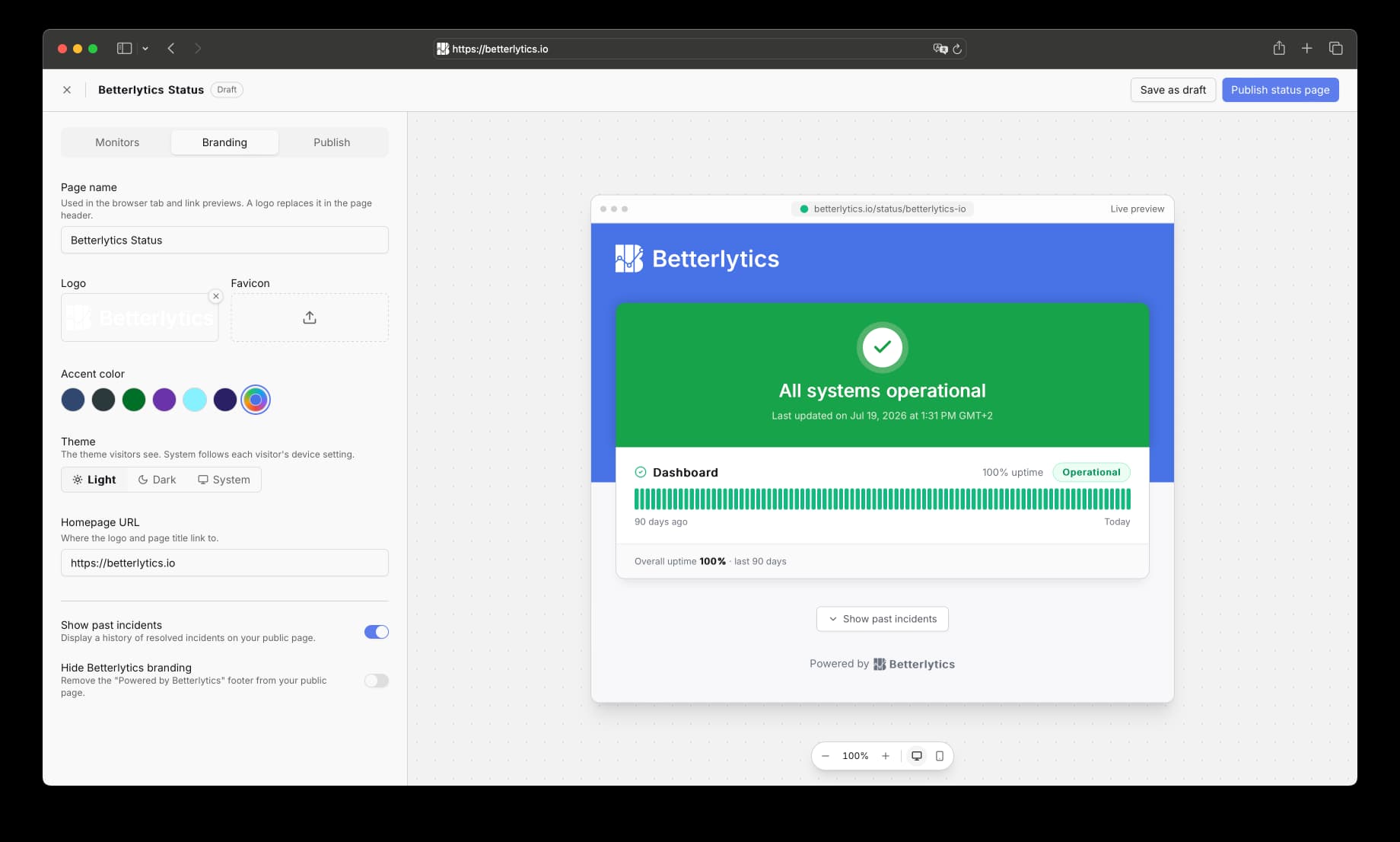Viewport: 1400px width, 842px height.
Task: Open the browser Share menu
Action: pyautogui.click(x=1279, y=48)
